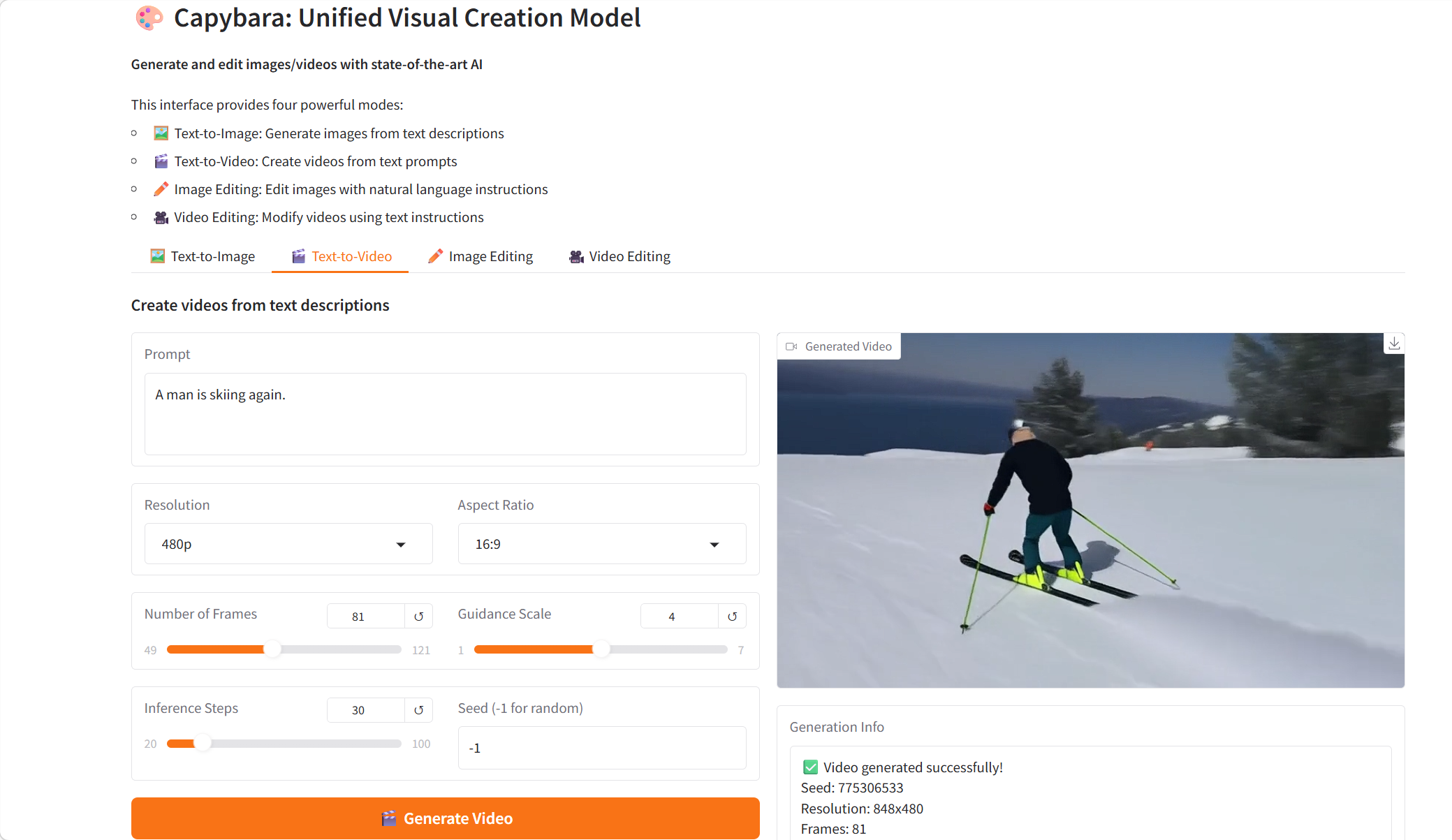Click the clapperboard icon on Text-to-Video tab
1452x840 pixels.
(298, 256)
